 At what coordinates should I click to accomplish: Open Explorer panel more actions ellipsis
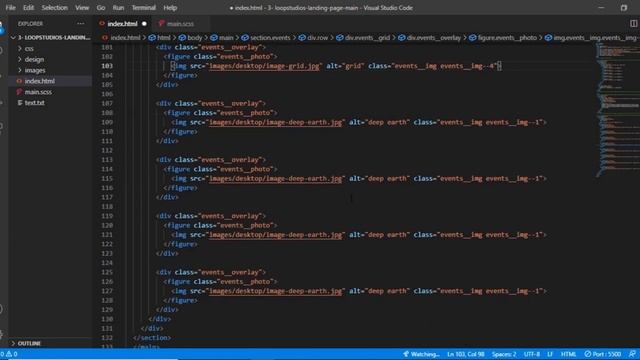coord(81,24)
